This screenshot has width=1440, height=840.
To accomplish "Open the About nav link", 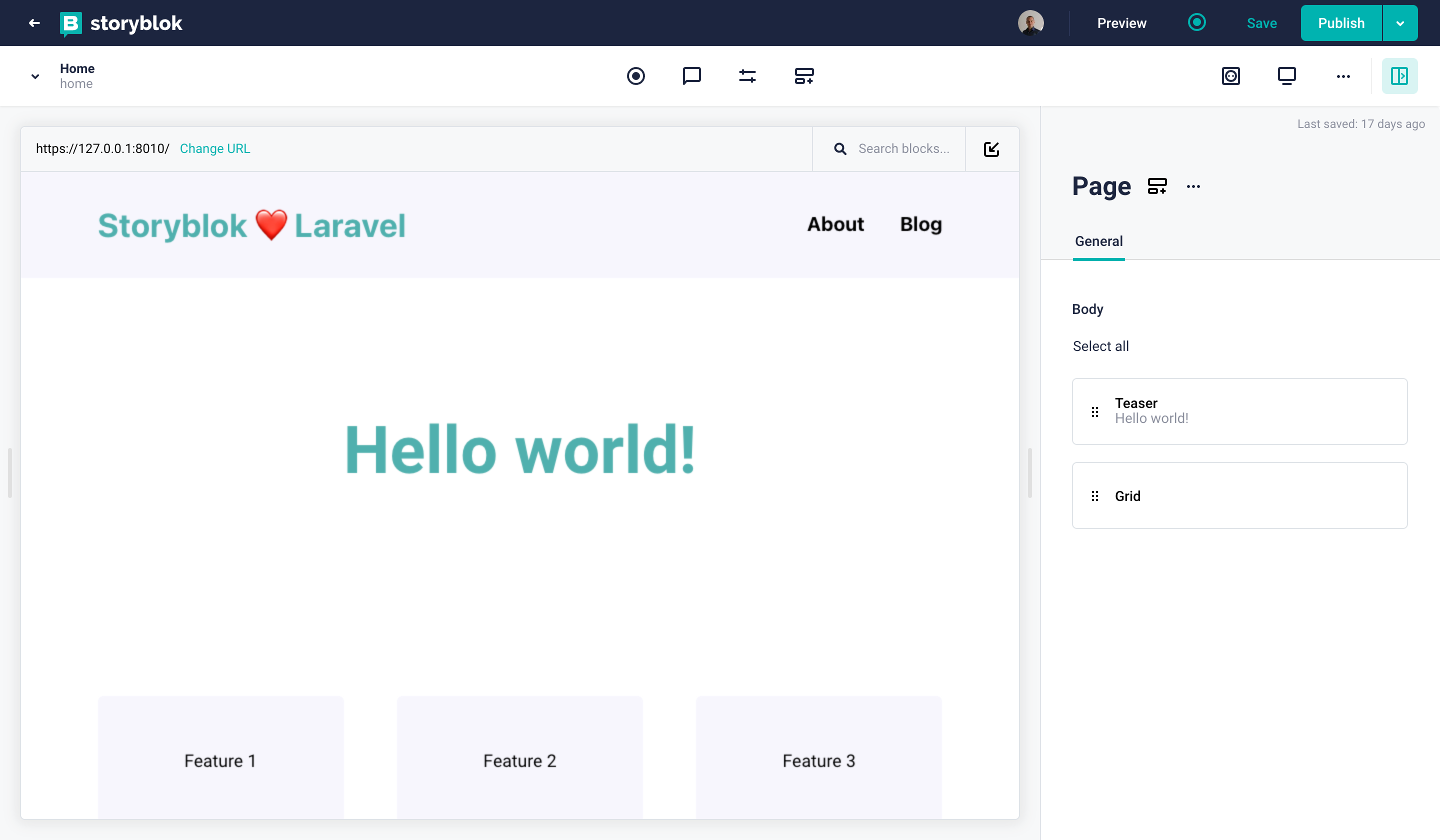I will (x=835, y=224).
